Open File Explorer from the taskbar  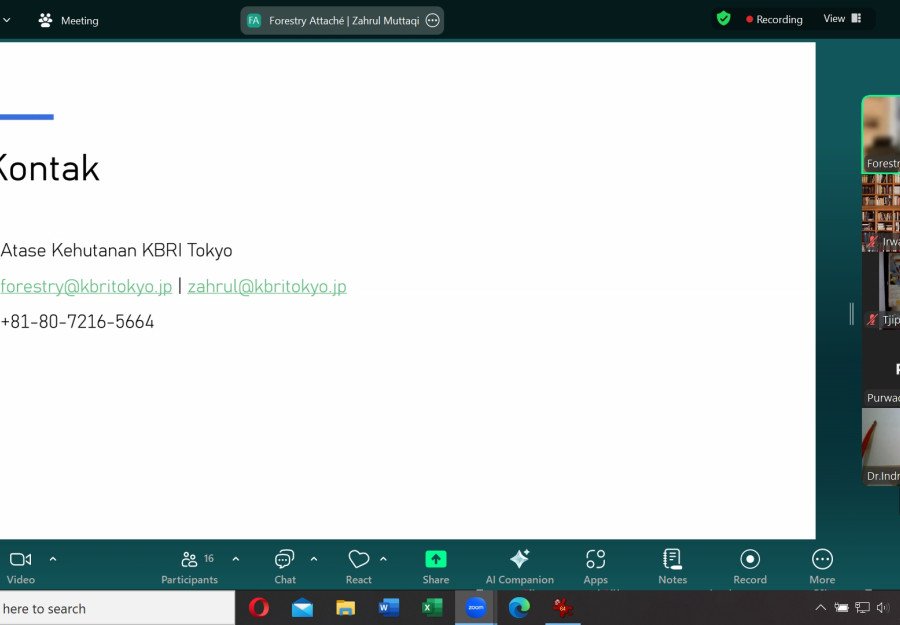coord(346,608)
